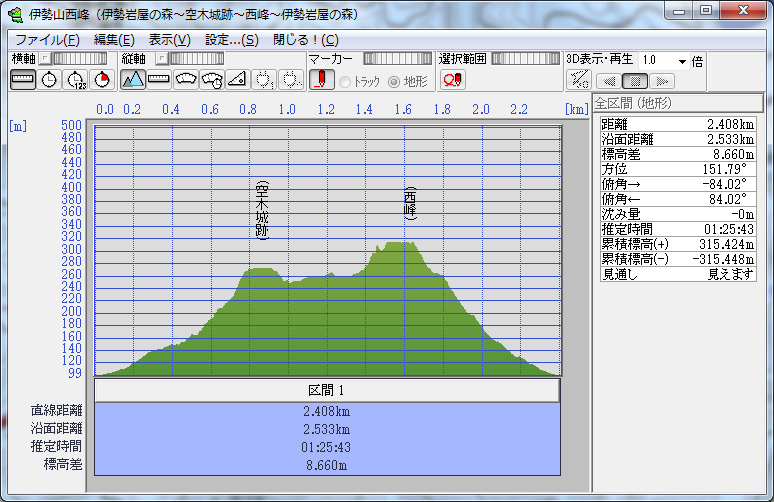Select the distance ruler horizontal-axis icon
The width and height of the screenshot is (774, 502).
(x=23, y=79)
